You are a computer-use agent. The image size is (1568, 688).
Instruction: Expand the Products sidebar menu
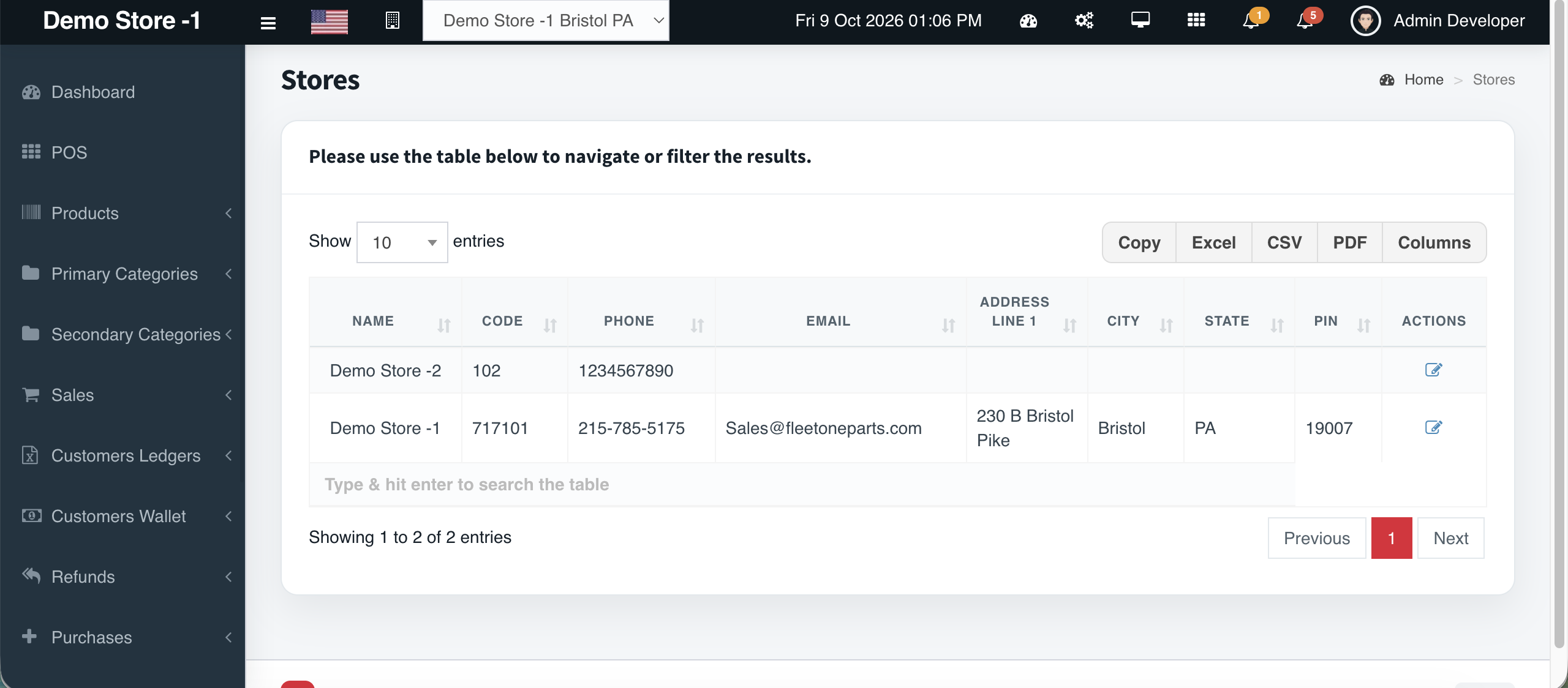123,213
